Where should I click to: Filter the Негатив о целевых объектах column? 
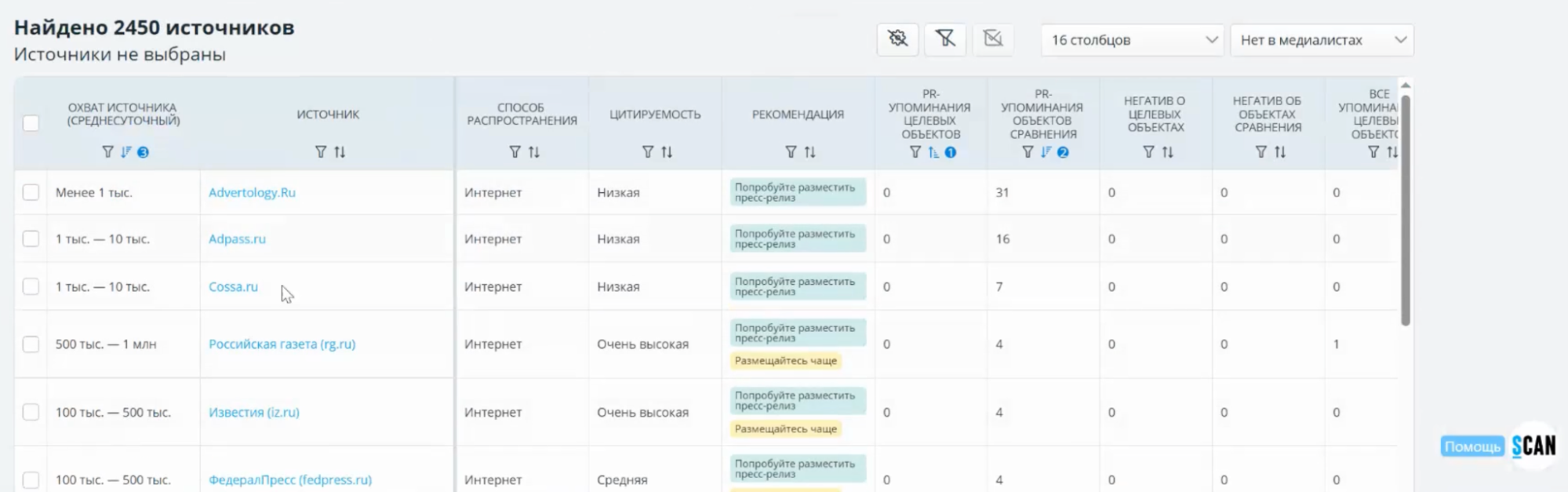tap(1148, 152)
